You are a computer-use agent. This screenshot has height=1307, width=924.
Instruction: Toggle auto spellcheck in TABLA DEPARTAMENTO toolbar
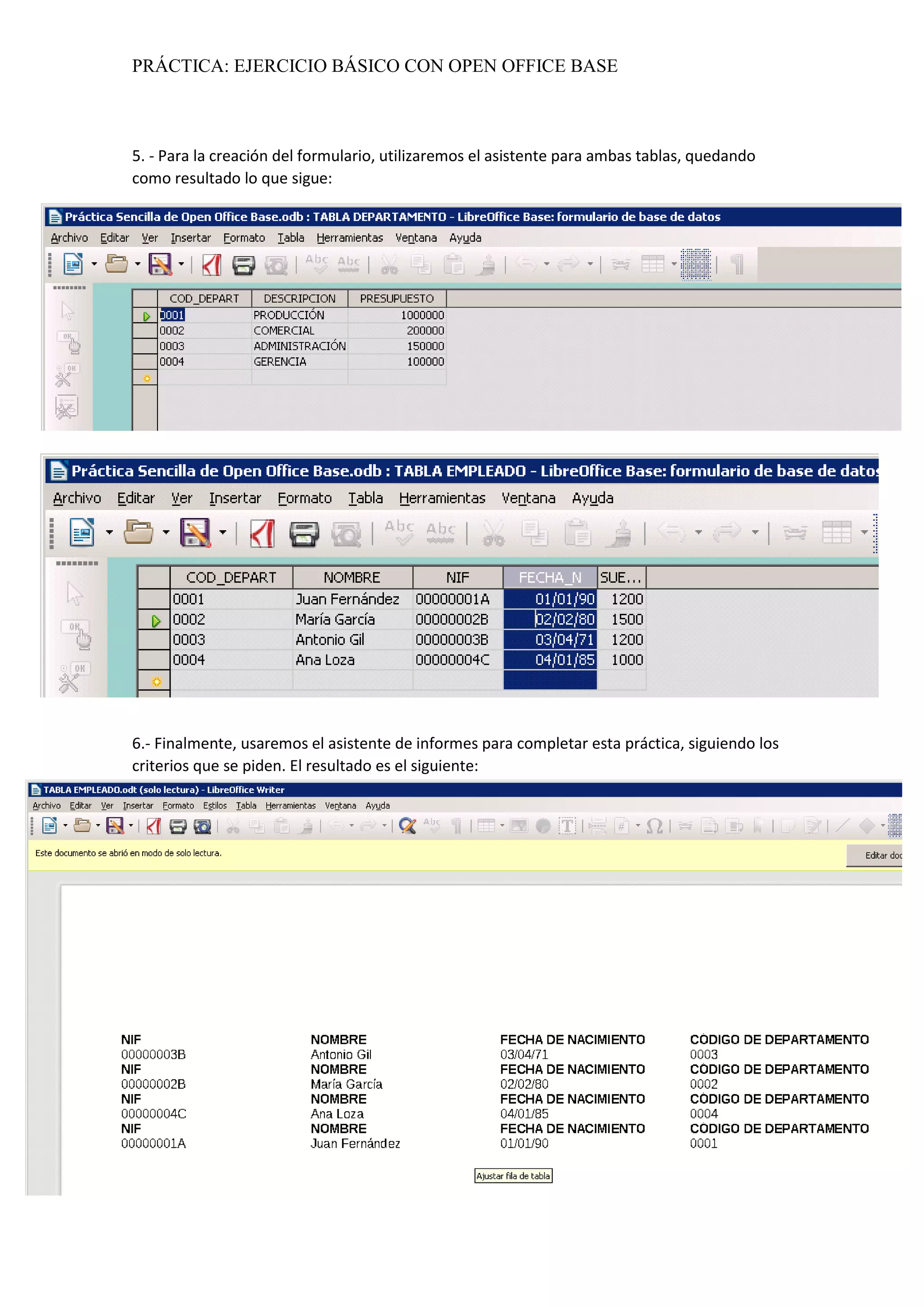point(349,264)
